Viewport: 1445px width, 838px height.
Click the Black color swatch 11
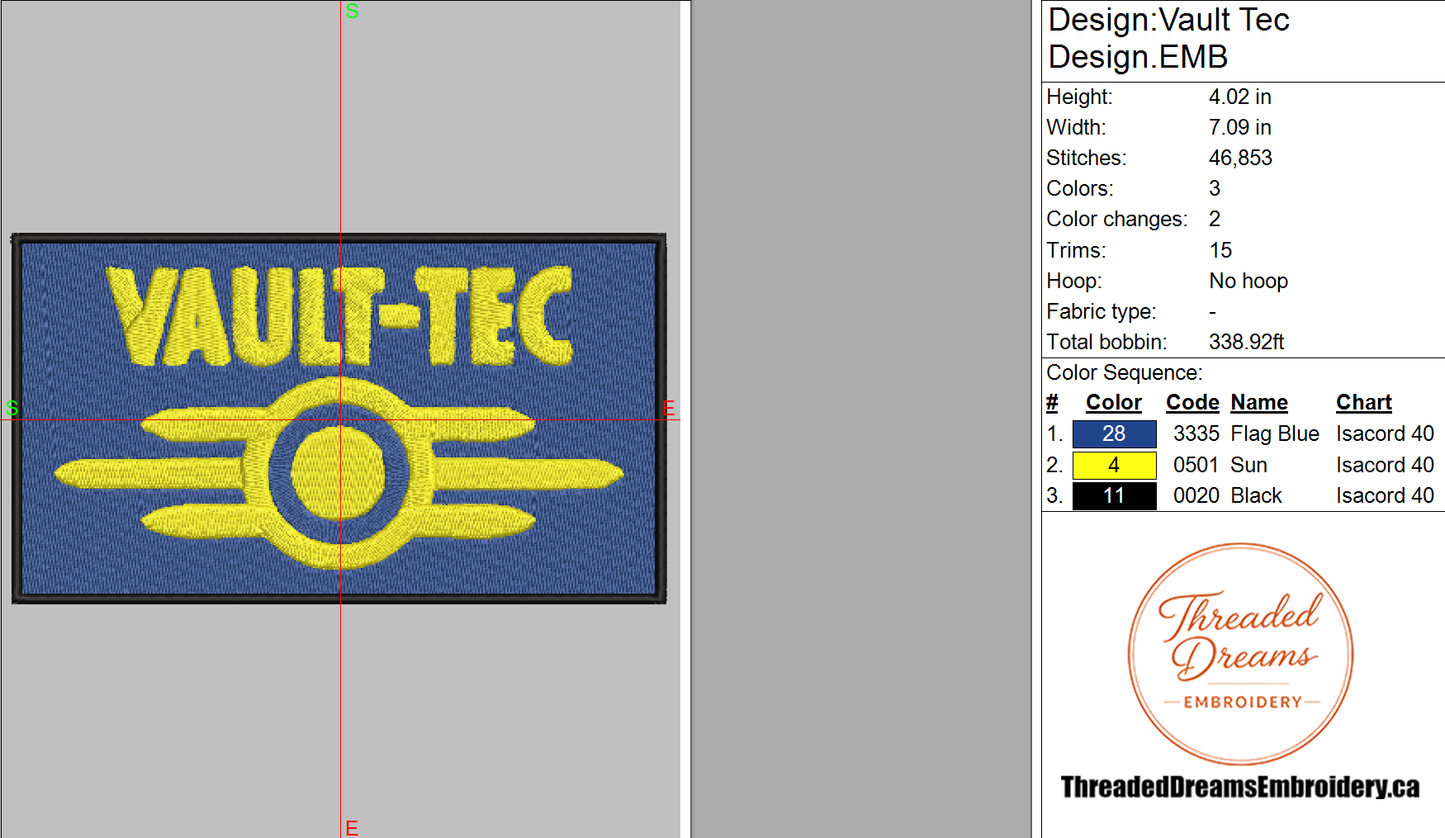(x=1114, y=496)
